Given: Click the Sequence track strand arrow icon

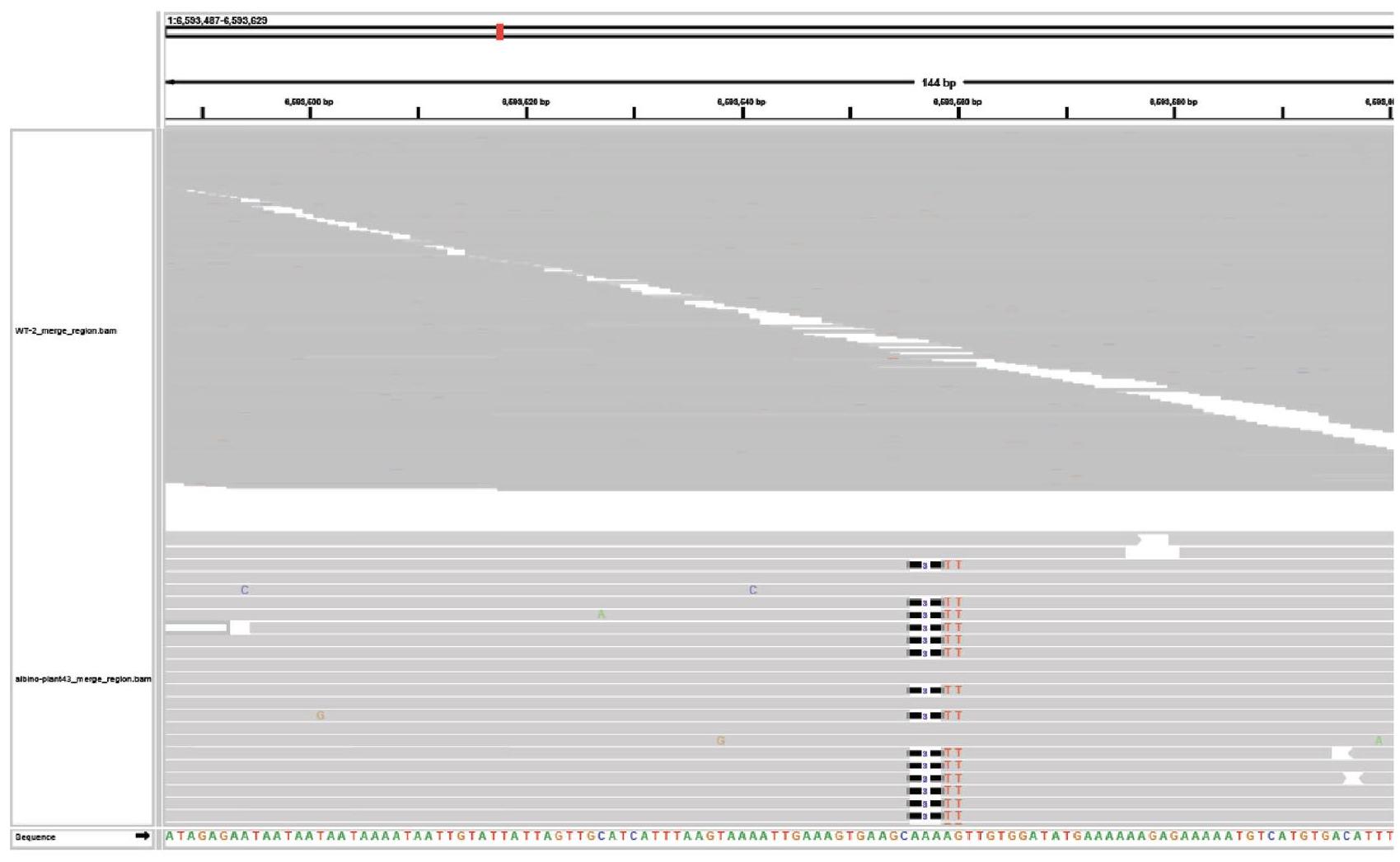Looking at the screenshot, I should click(x=143, y=836).
